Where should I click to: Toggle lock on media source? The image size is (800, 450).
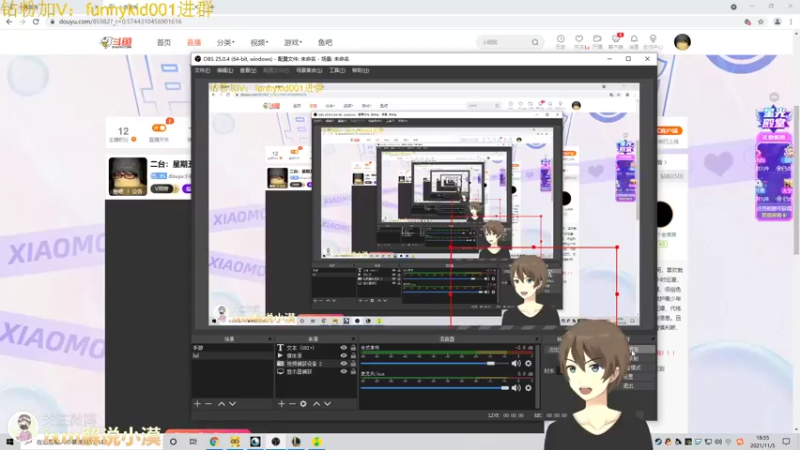pyautogui.click(x=353, y=356)
